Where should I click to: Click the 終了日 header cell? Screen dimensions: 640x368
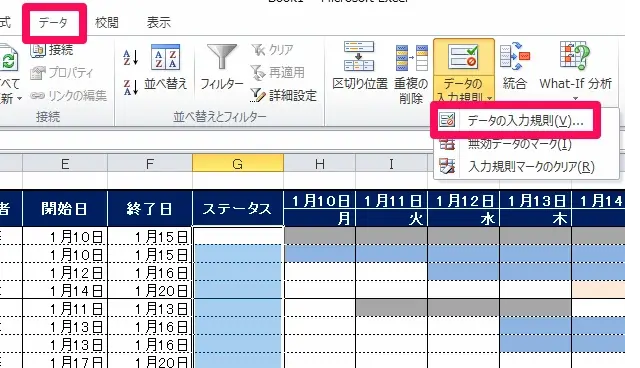pos(150,208)
